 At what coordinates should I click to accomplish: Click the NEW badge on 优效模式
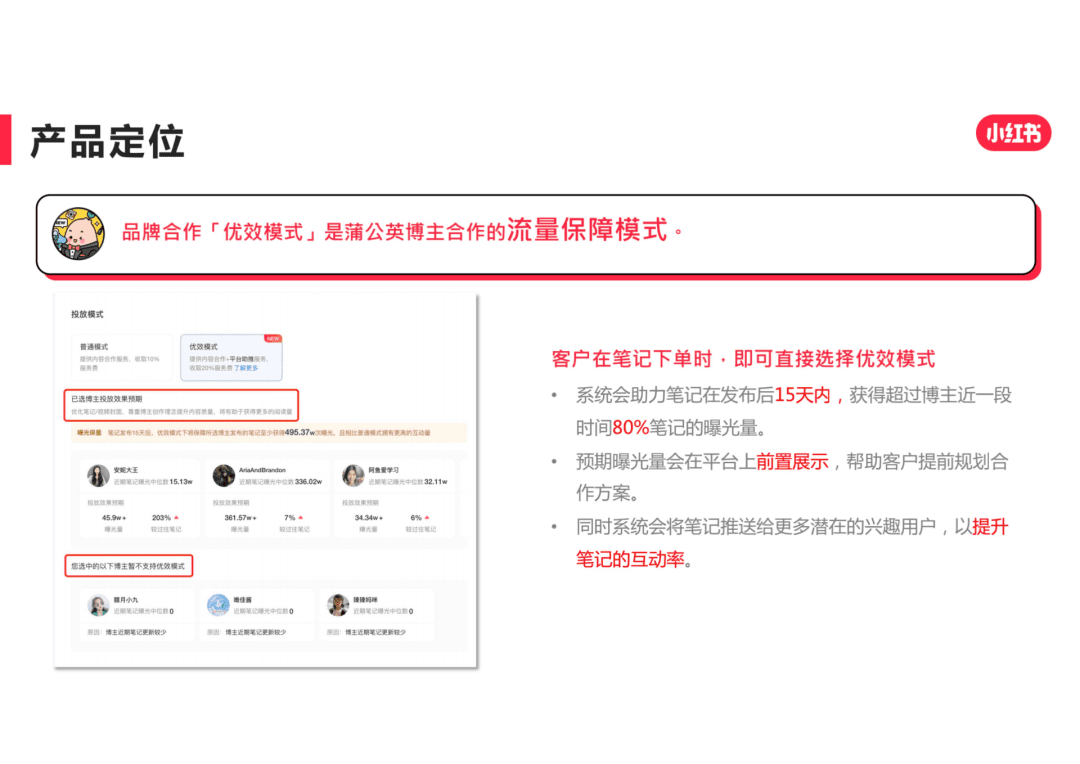273,338
